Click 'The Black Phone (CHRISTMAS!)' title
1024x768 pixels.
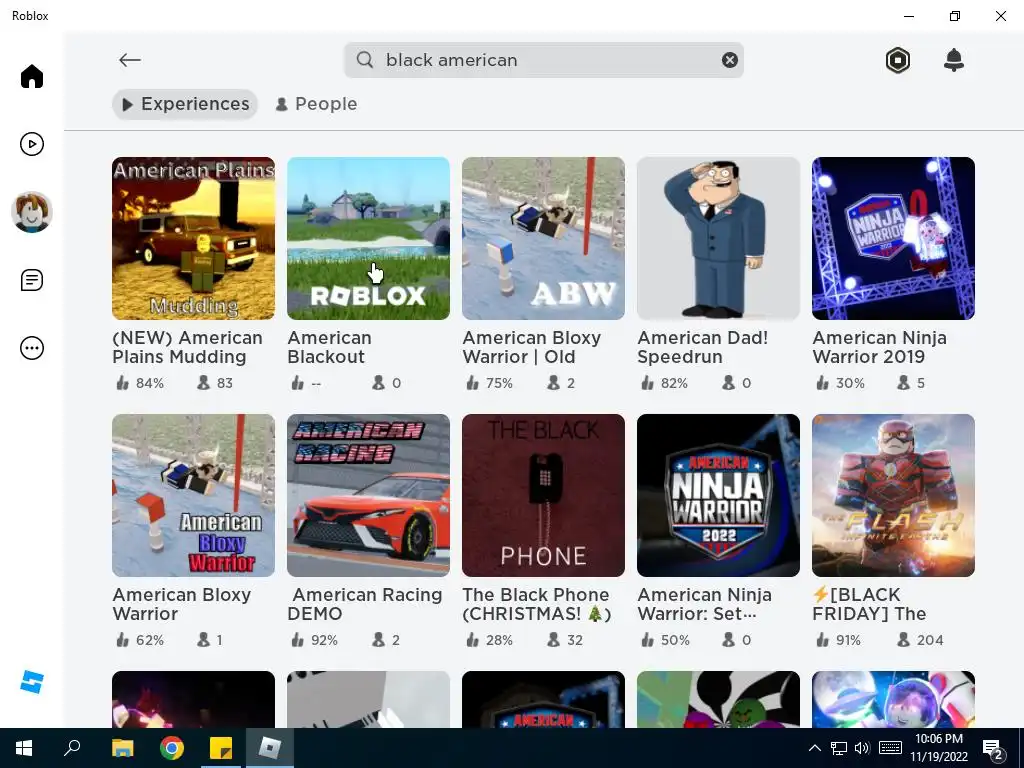537,604
